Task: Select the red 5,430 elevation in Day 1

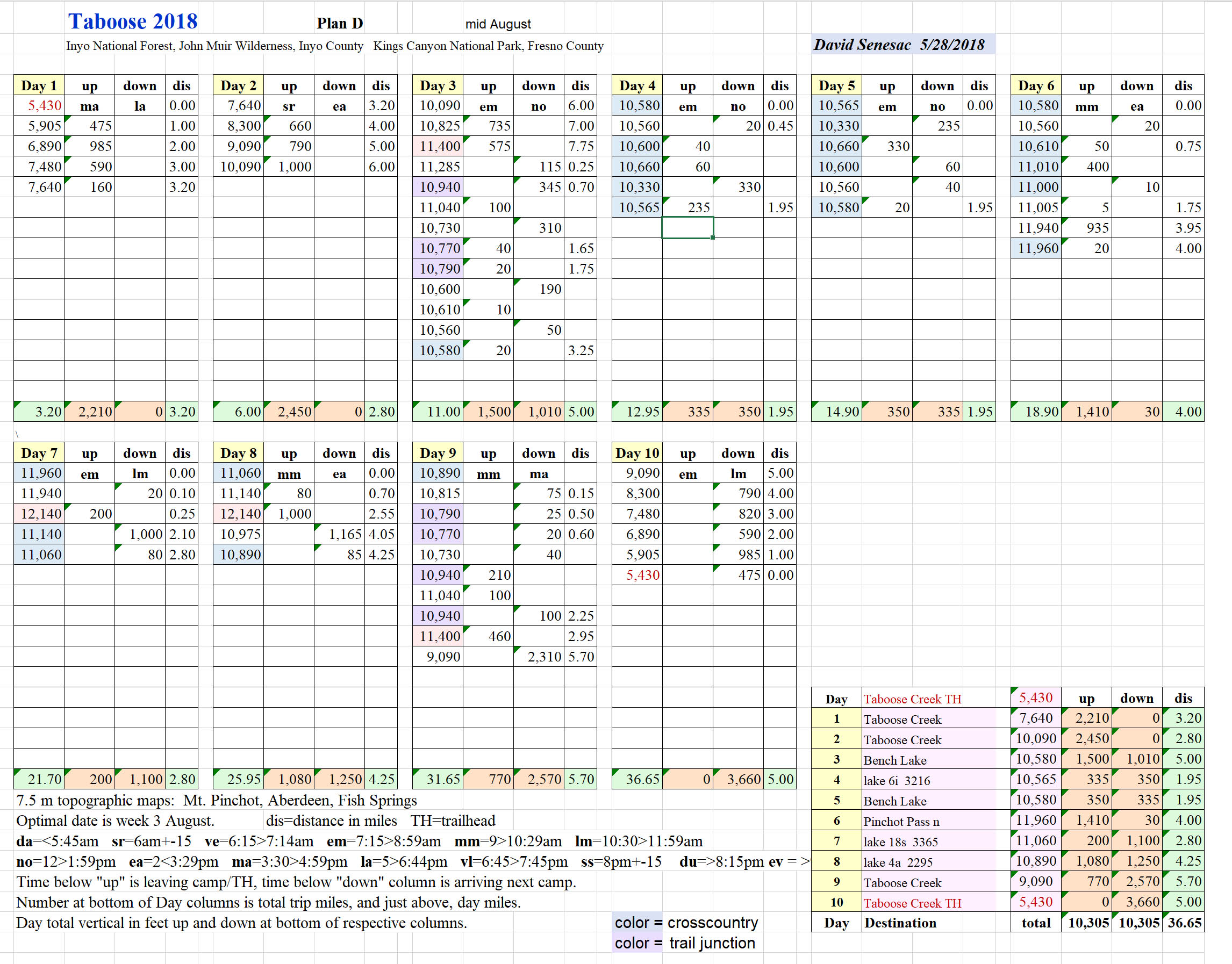Action: click(39, 105)
